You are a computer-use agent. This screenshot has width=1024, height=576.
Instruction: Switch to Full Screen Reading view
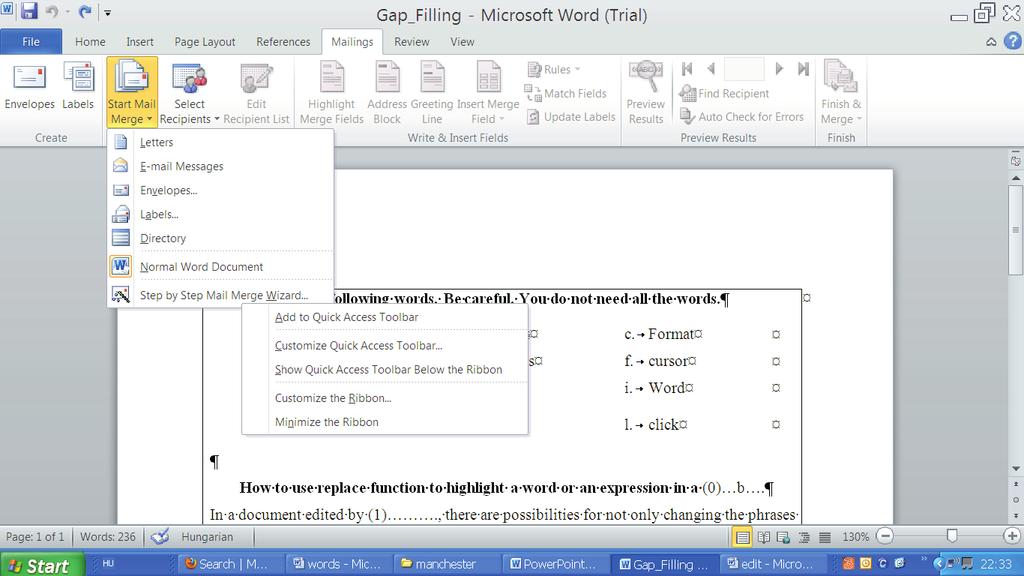pos(763,537)
